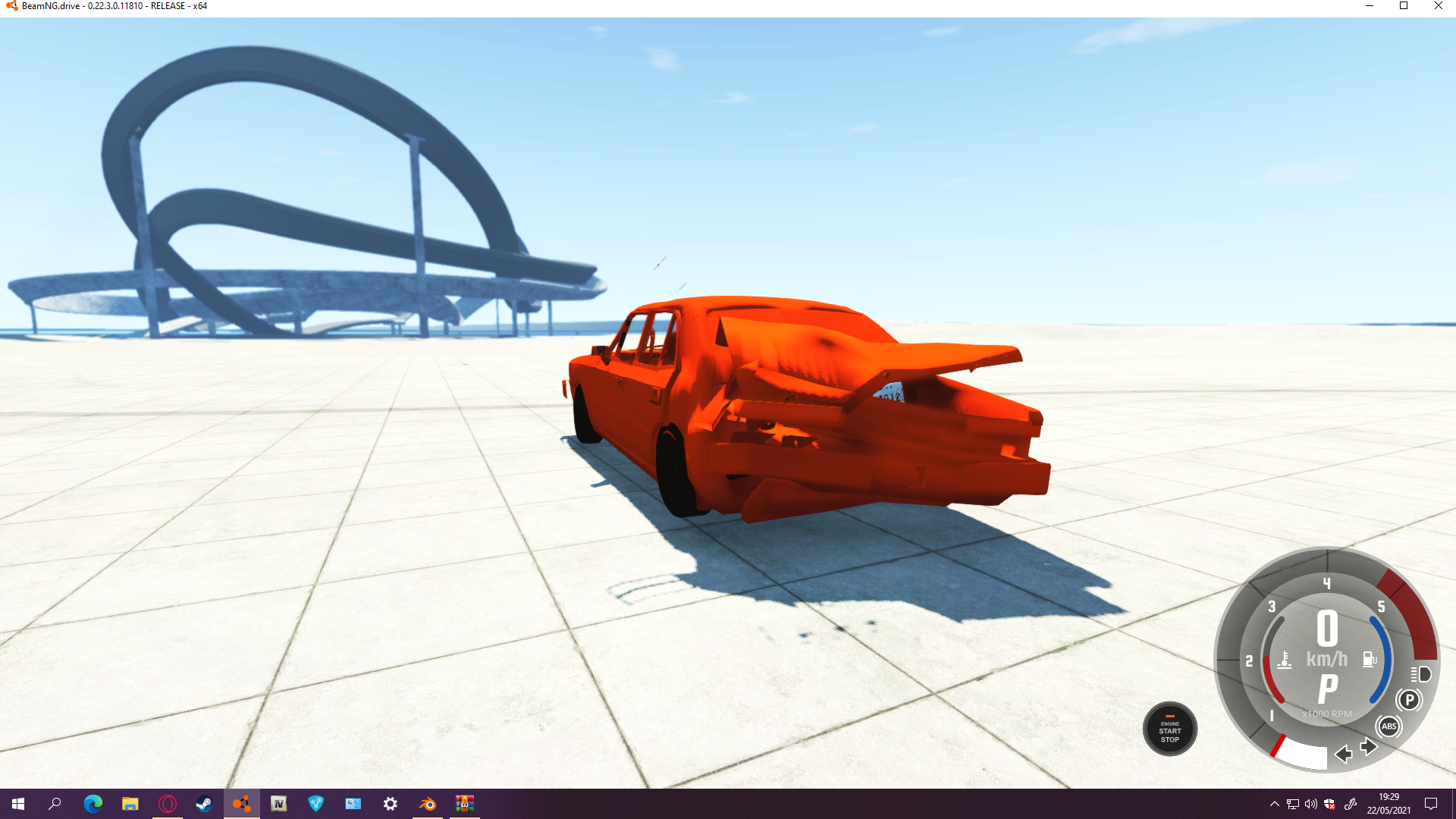Screen dimensions: 1456x819
Task: Click the gear indicator P
Action: [x=1327, y=689]
